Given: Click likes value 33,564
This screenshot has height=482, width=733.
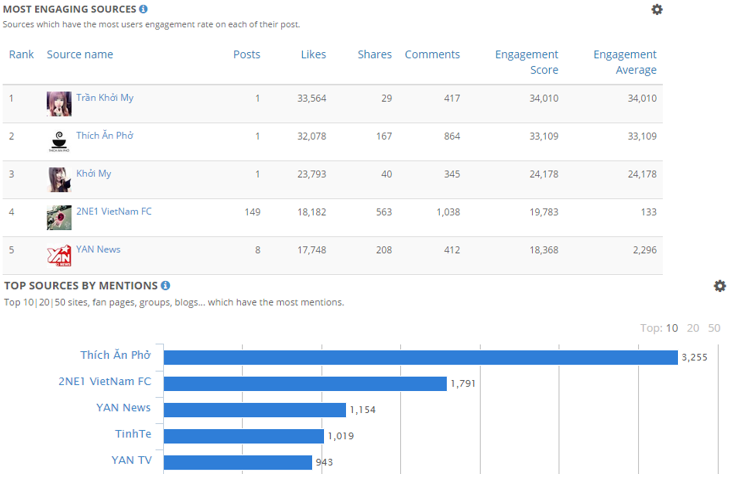Looking at the screenshot, I should tap(312, 98).
